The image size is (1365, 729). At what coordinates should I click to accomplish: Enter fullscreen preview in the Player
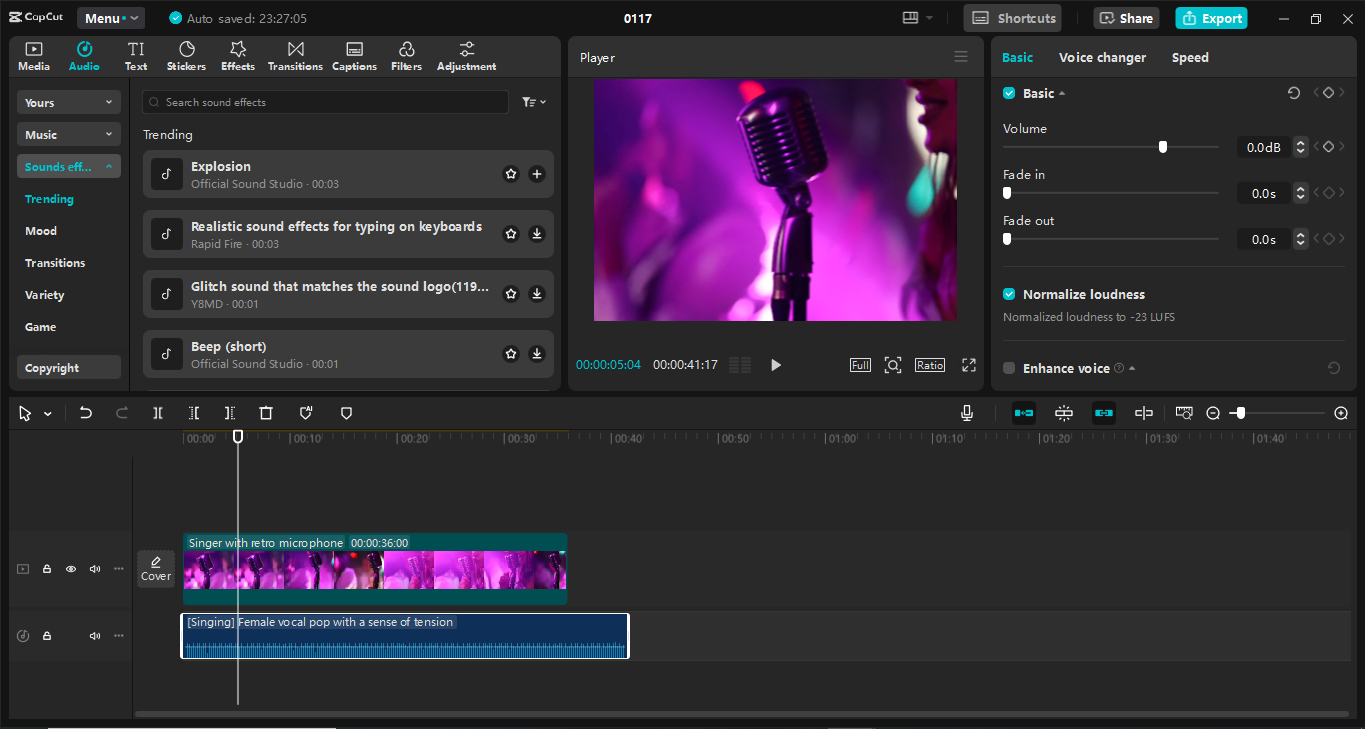[969, 365]
